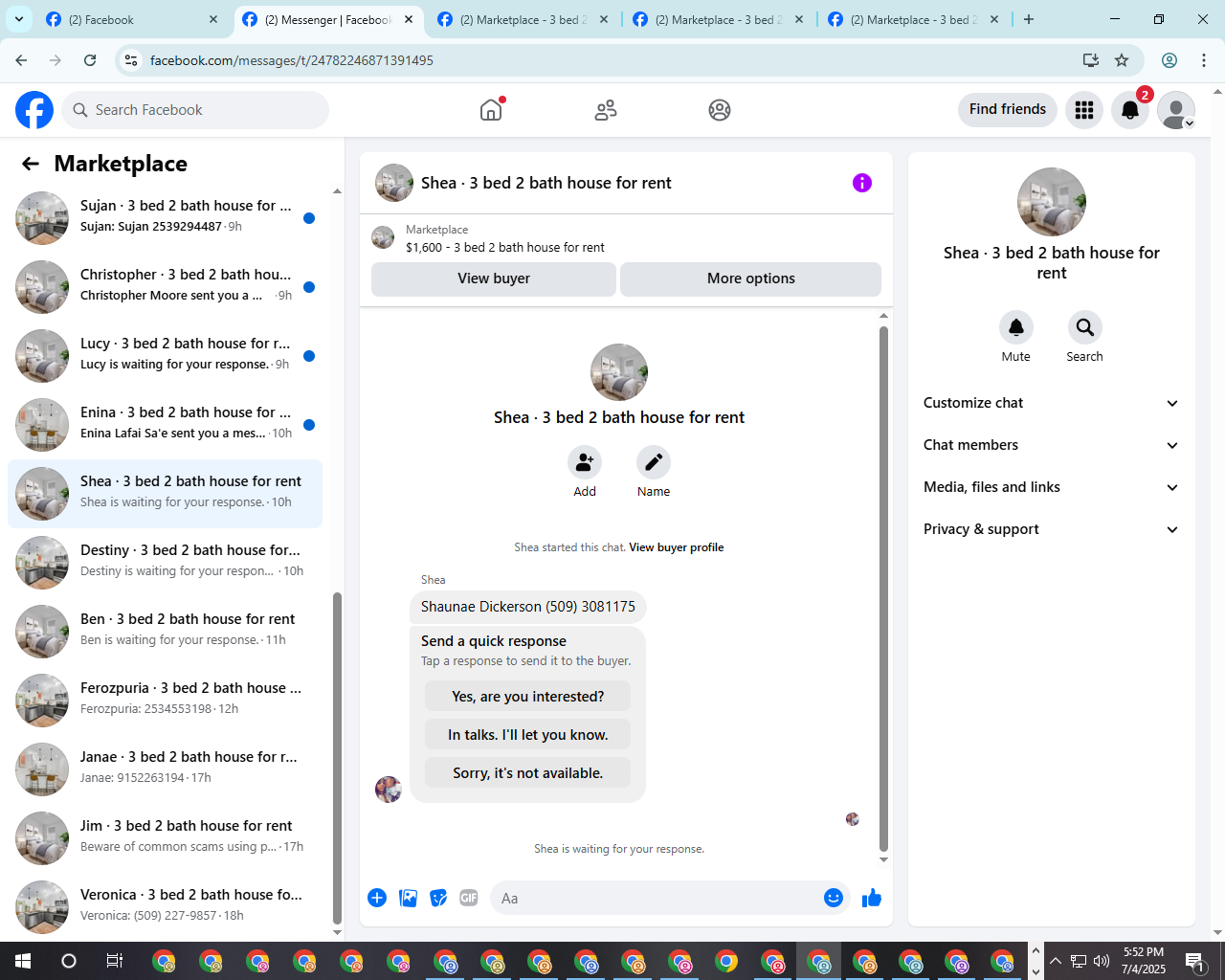Add people to the chat

click(585, 462)
